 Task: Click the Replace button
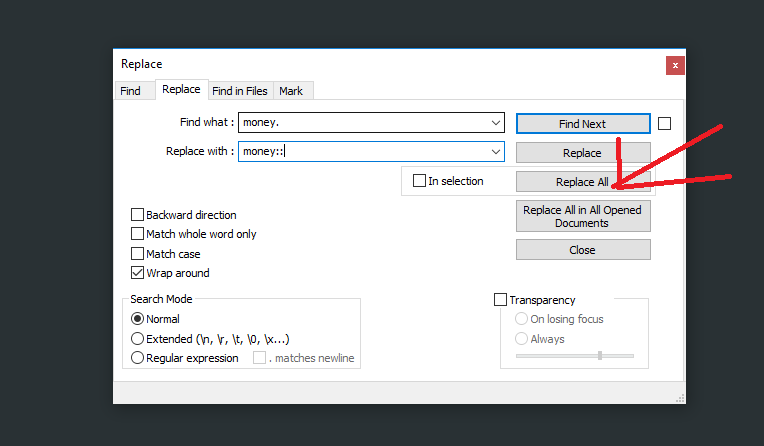click(x=583, y=153)
